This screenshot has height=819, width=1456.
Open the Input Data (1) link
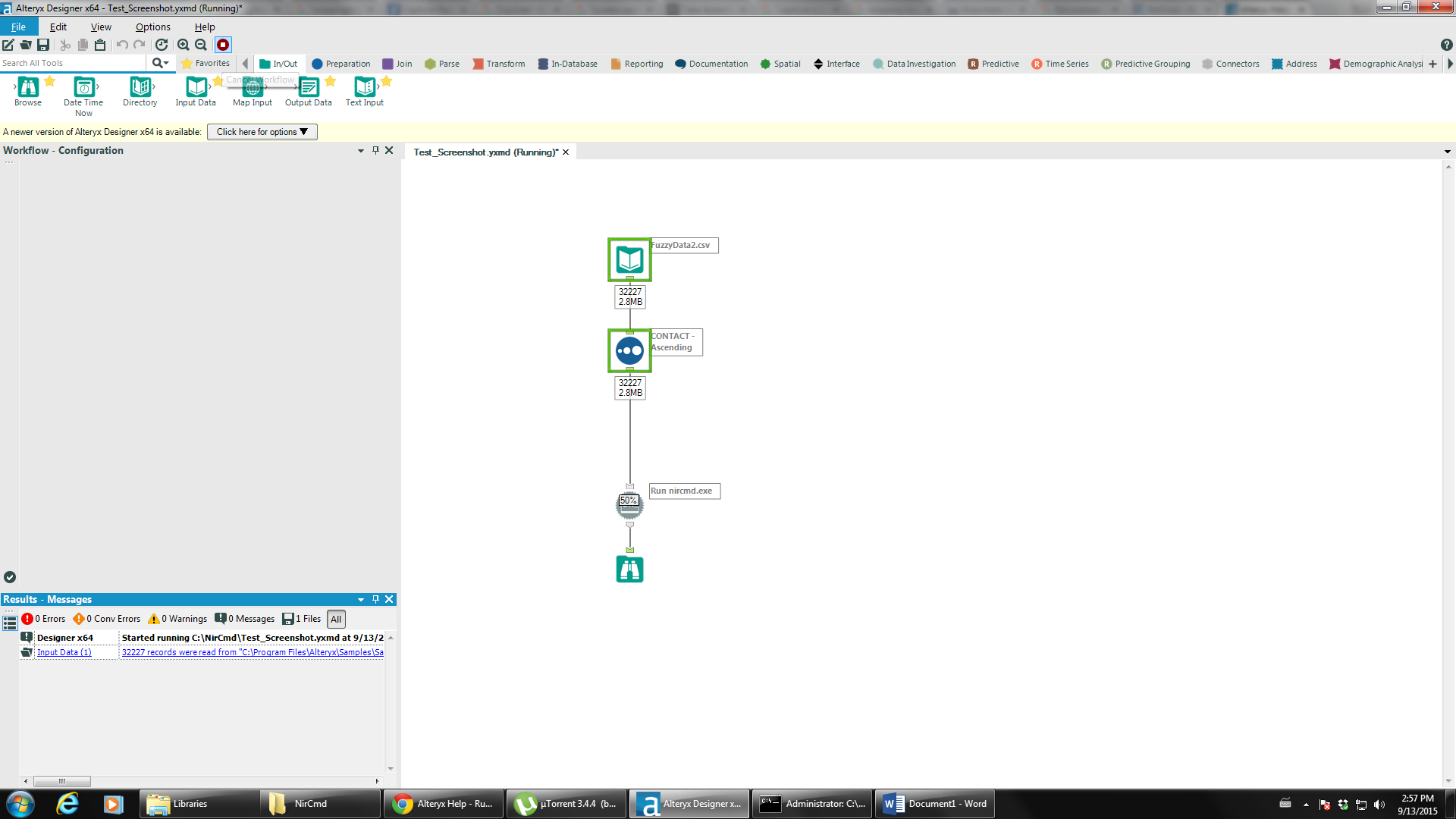pyautogui.click(x=64, y=652)
